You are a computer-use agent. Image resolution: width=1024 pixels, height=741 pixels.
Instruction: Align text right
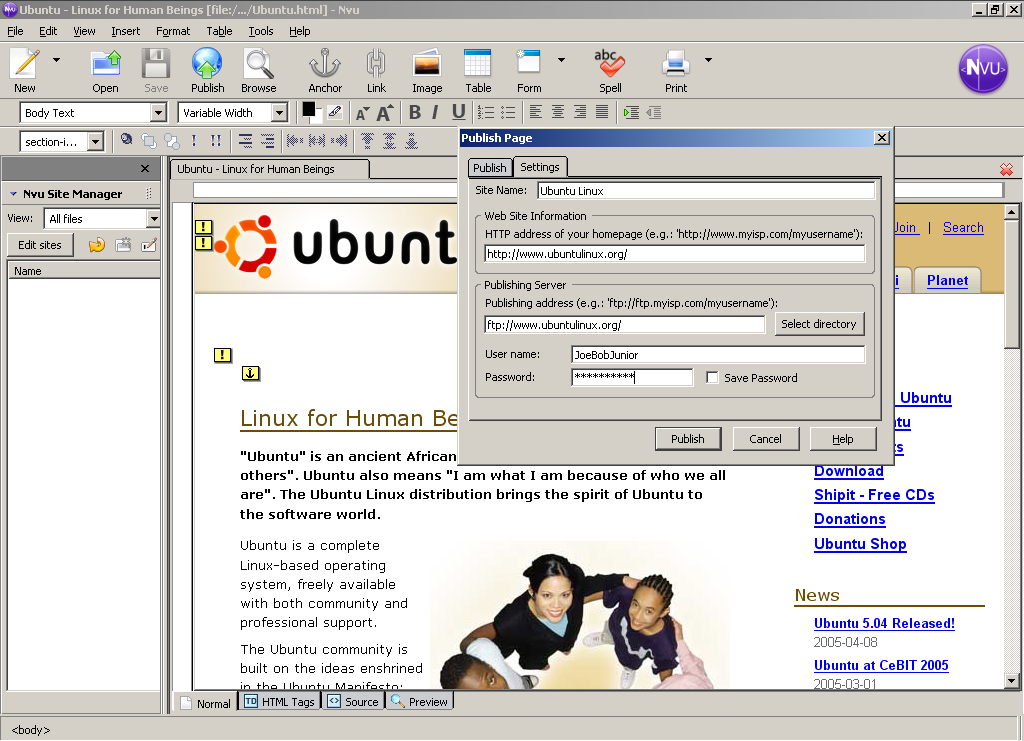point(580,112)
